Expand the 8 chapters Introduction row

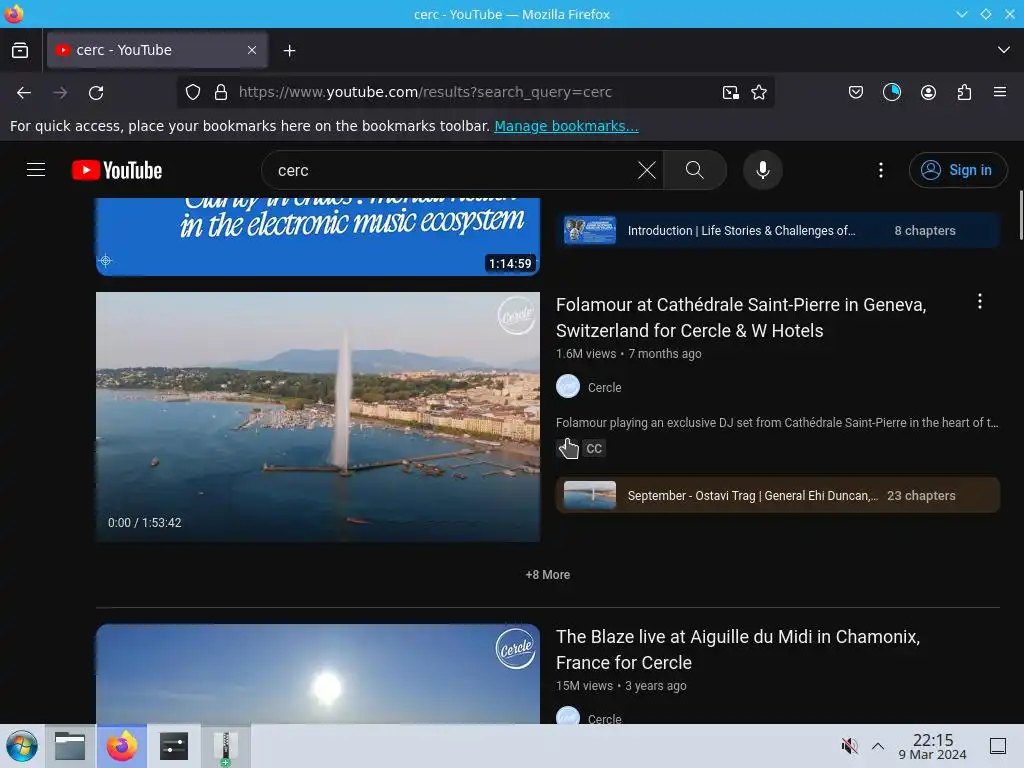(x=777, y=230)
